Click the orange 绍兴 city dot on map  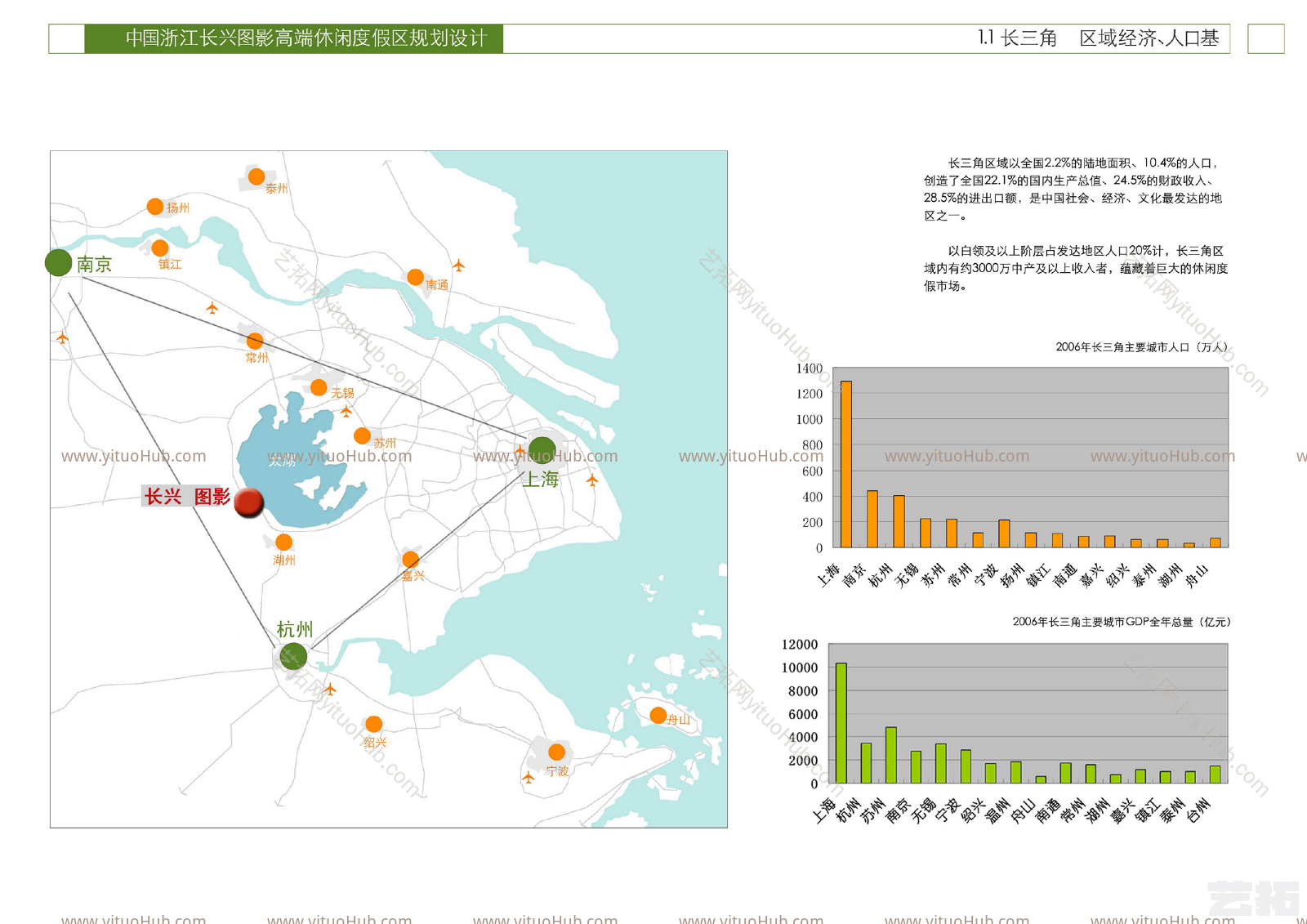[373, 724]
